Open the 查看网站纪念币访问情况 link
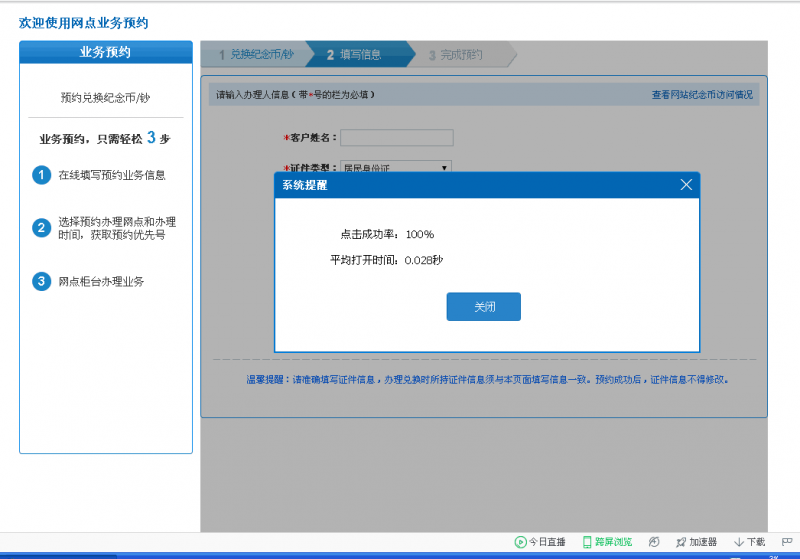Image resolution: width=800 pixels, height=559 pixels. coord(702,95)
